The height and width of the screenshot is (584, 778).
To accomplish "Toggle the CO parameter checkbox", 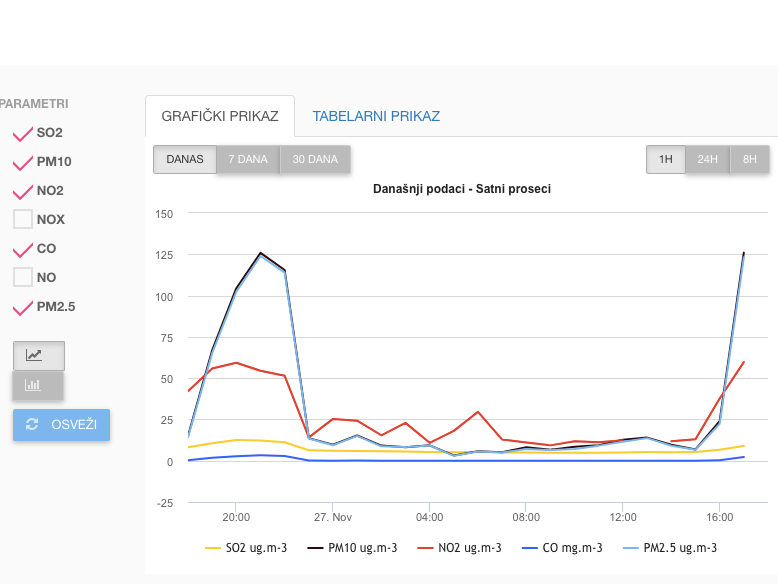I will coord(22,249).
